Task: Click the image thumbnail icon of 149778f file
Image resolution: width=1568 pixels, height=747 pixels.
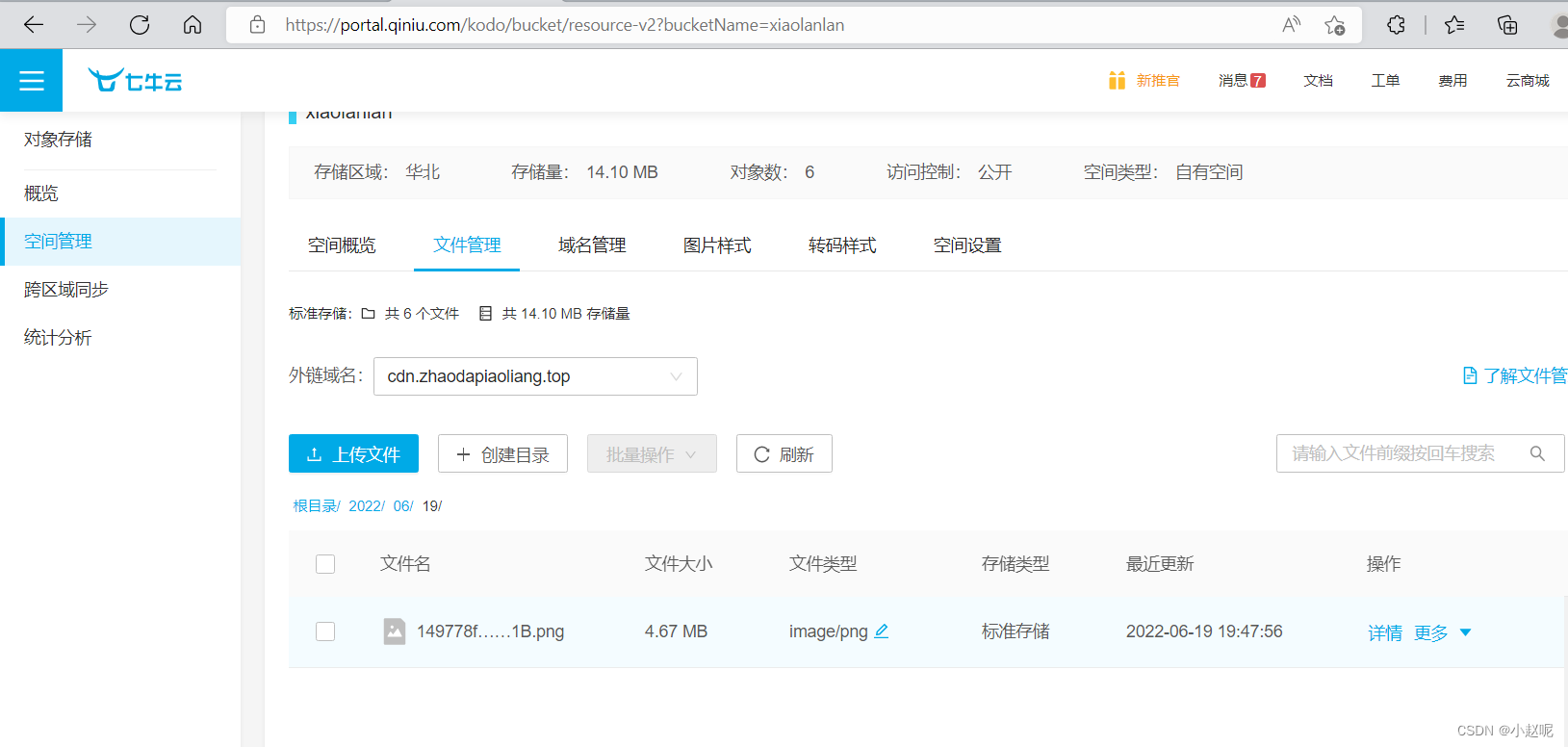Action: [395, 631]
